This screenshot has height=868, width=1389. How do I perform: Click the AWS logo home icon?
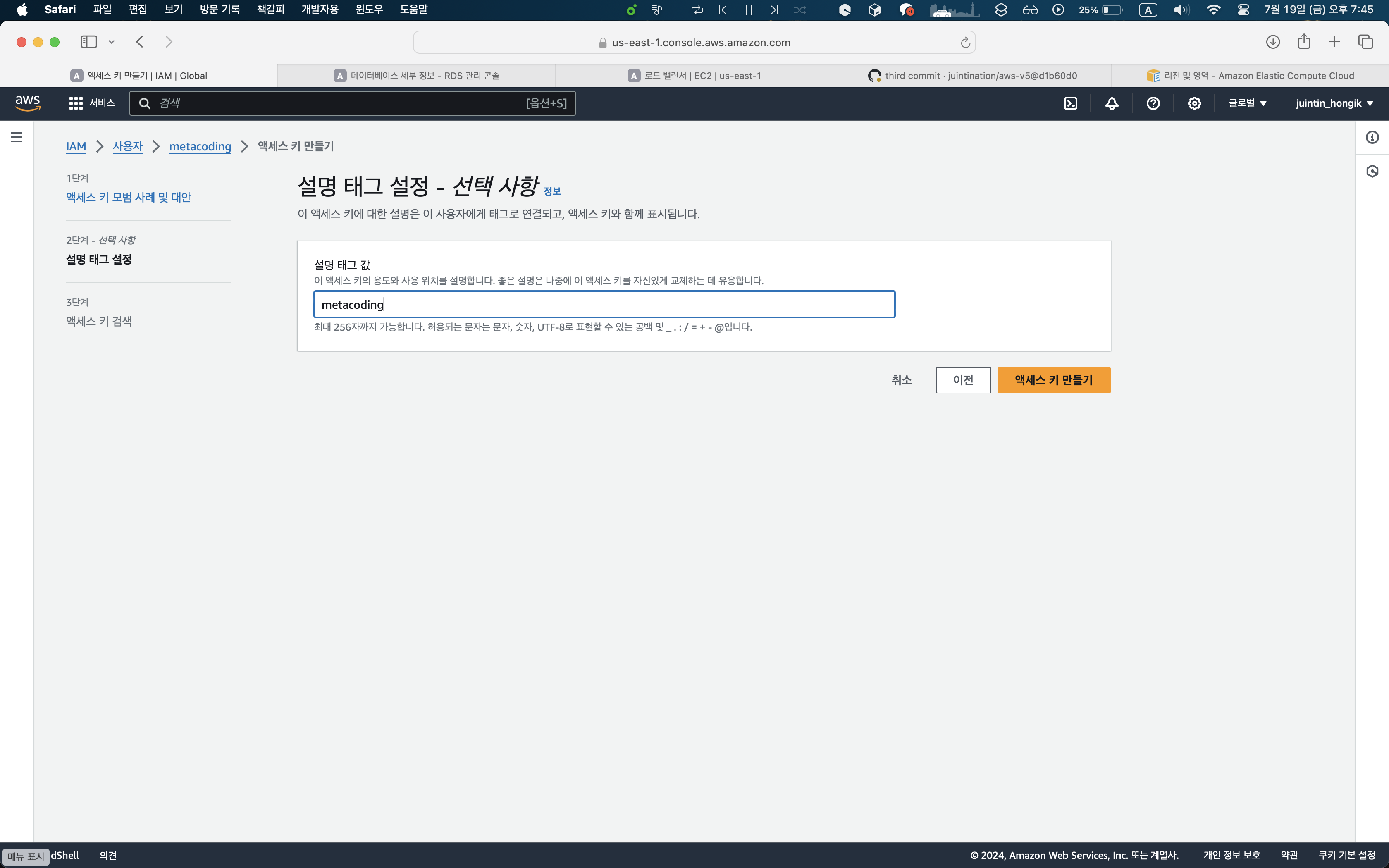point(28,103)
